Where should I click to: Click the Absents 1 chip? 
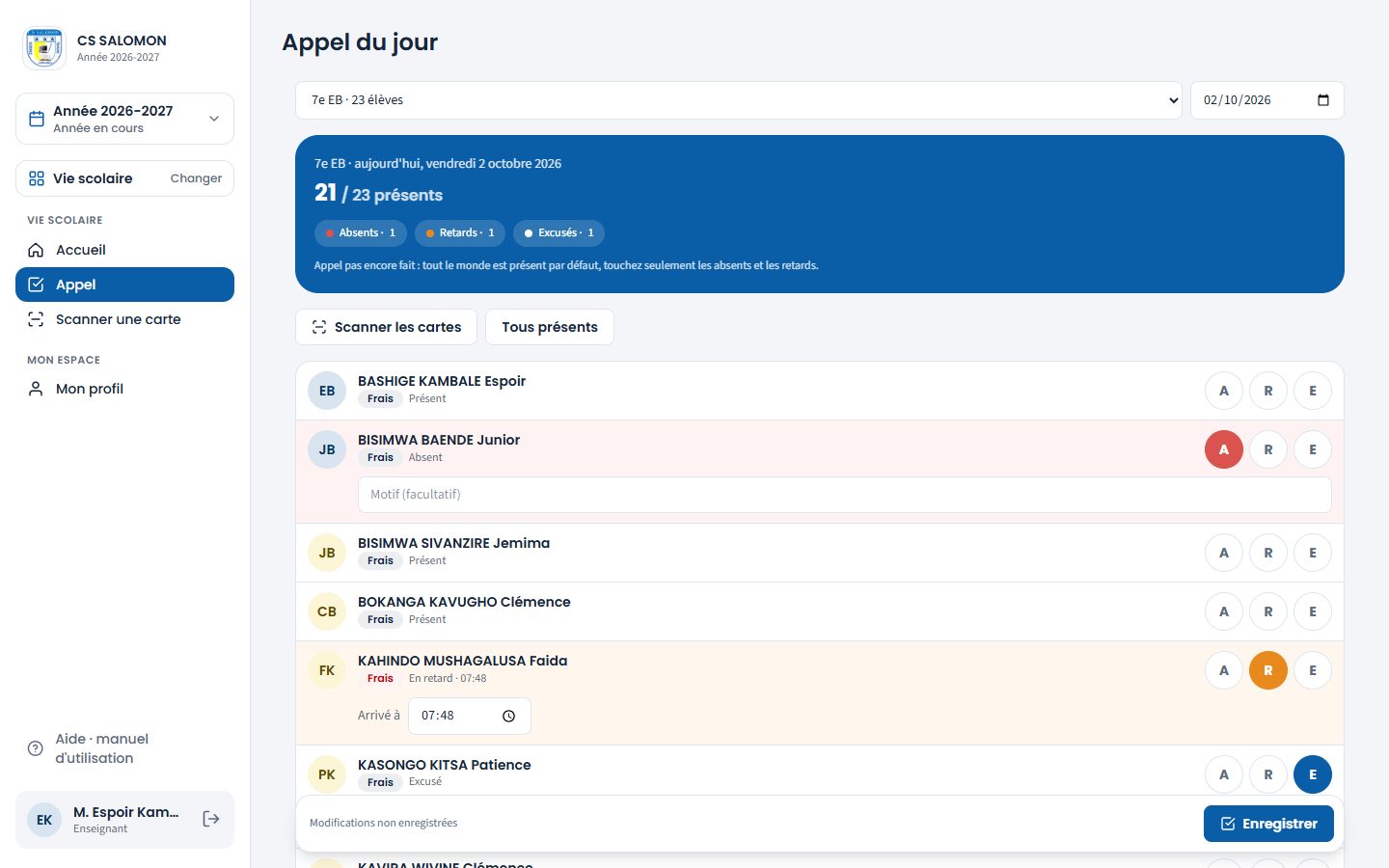coord(361,233)
